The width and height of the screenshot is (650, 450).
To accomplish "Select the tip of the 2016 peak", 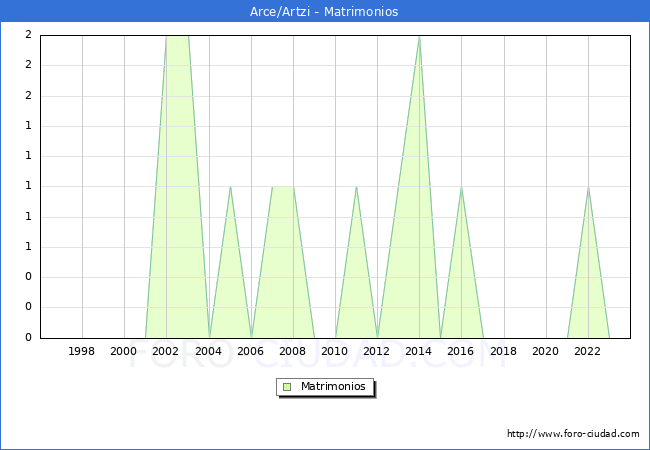I will point(461,187).
